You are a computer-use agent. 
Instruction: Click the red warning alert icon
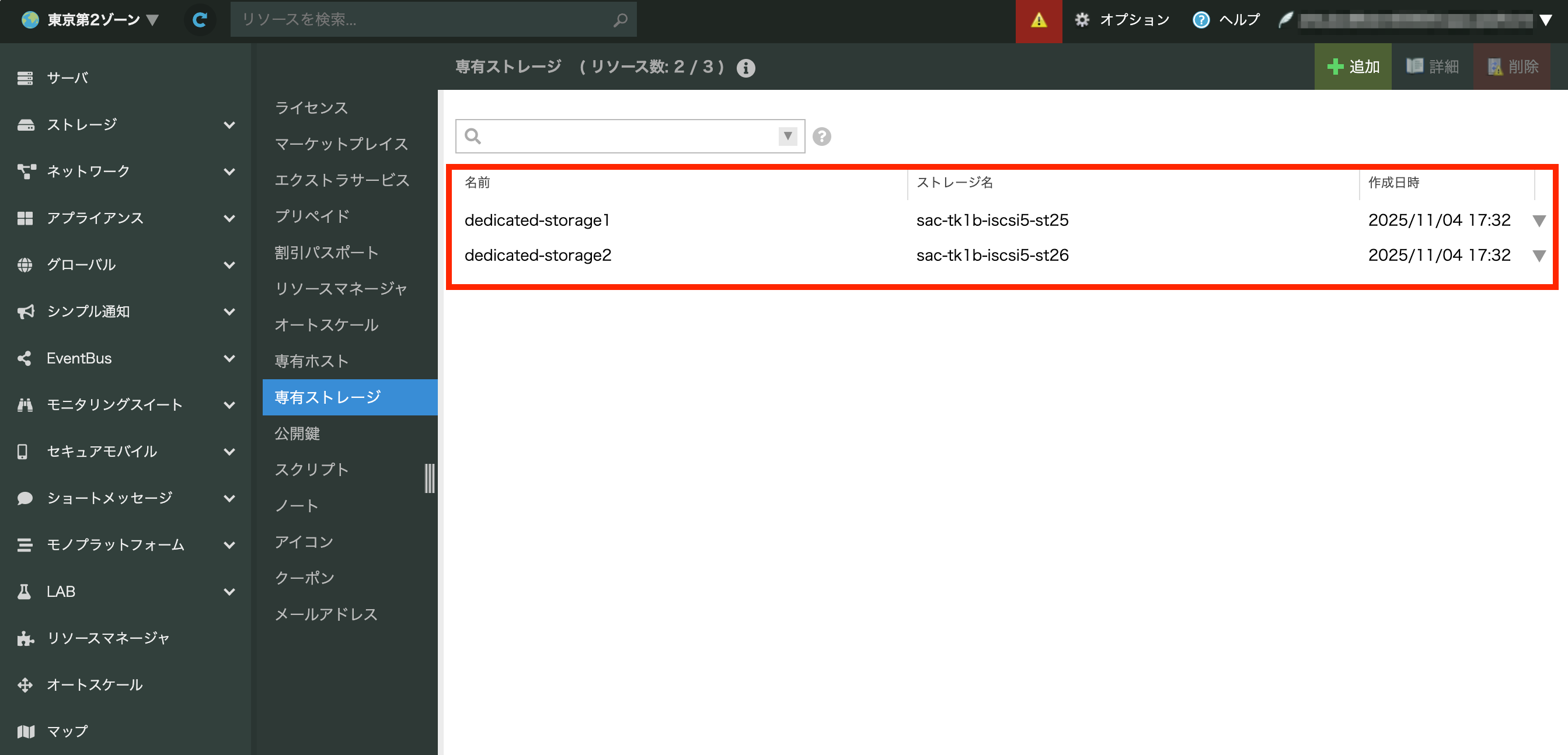coord(1039,20)
